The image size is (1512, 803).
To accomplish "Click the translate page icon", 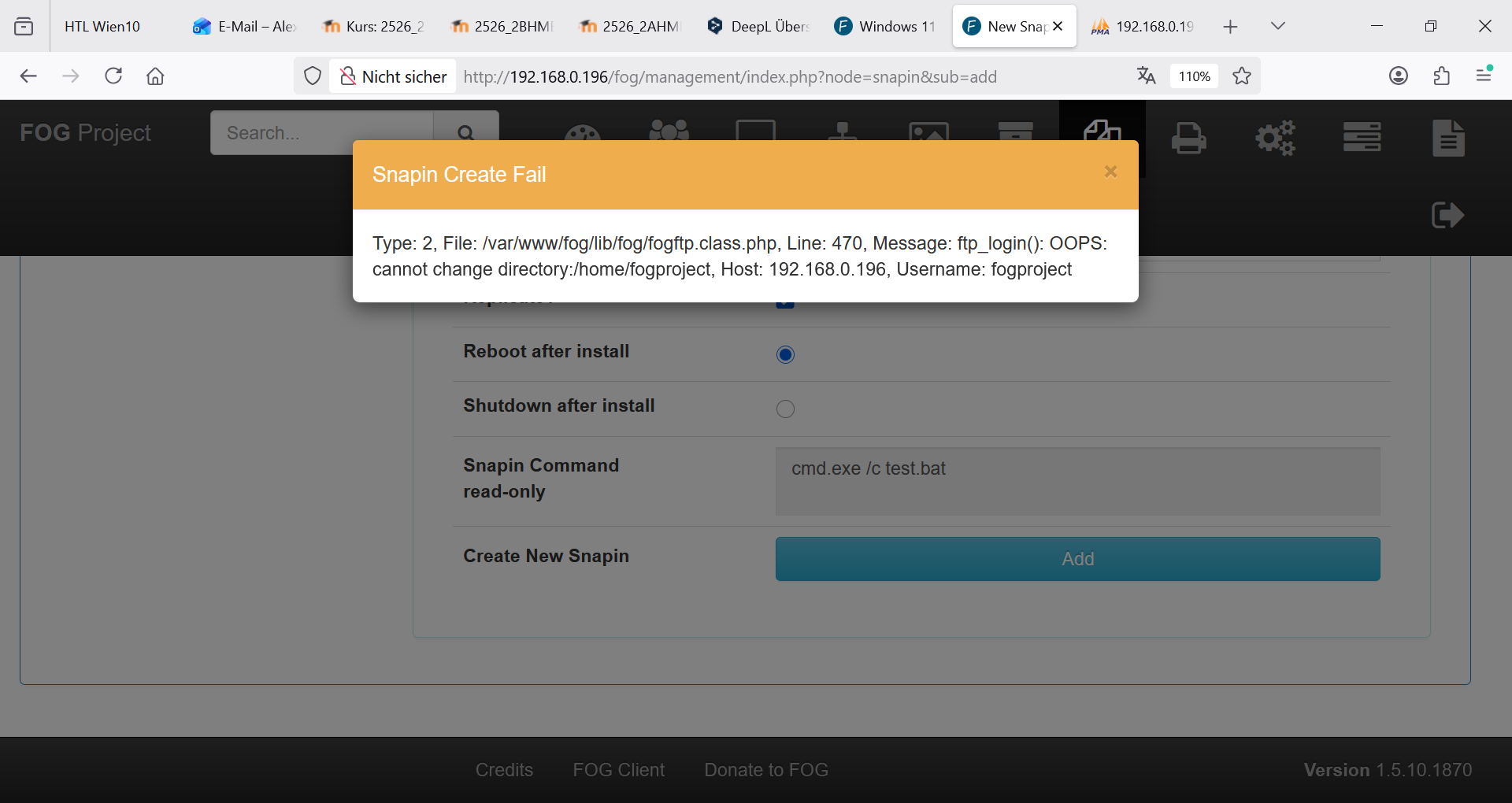I will point(1146,76).
